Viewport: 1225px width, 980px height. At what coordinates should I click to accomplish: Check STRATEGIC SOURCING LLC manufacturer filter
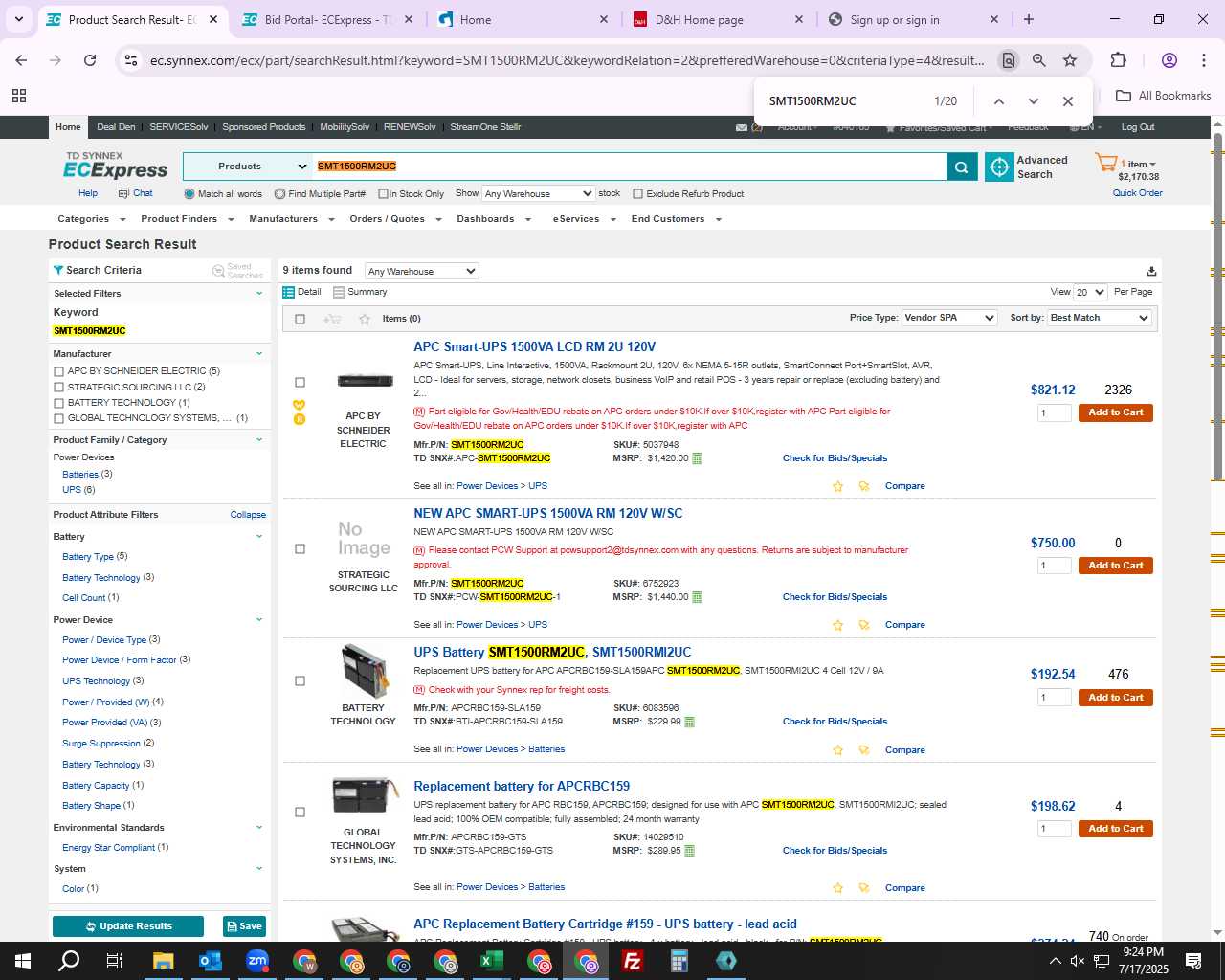tap(59, 388)
